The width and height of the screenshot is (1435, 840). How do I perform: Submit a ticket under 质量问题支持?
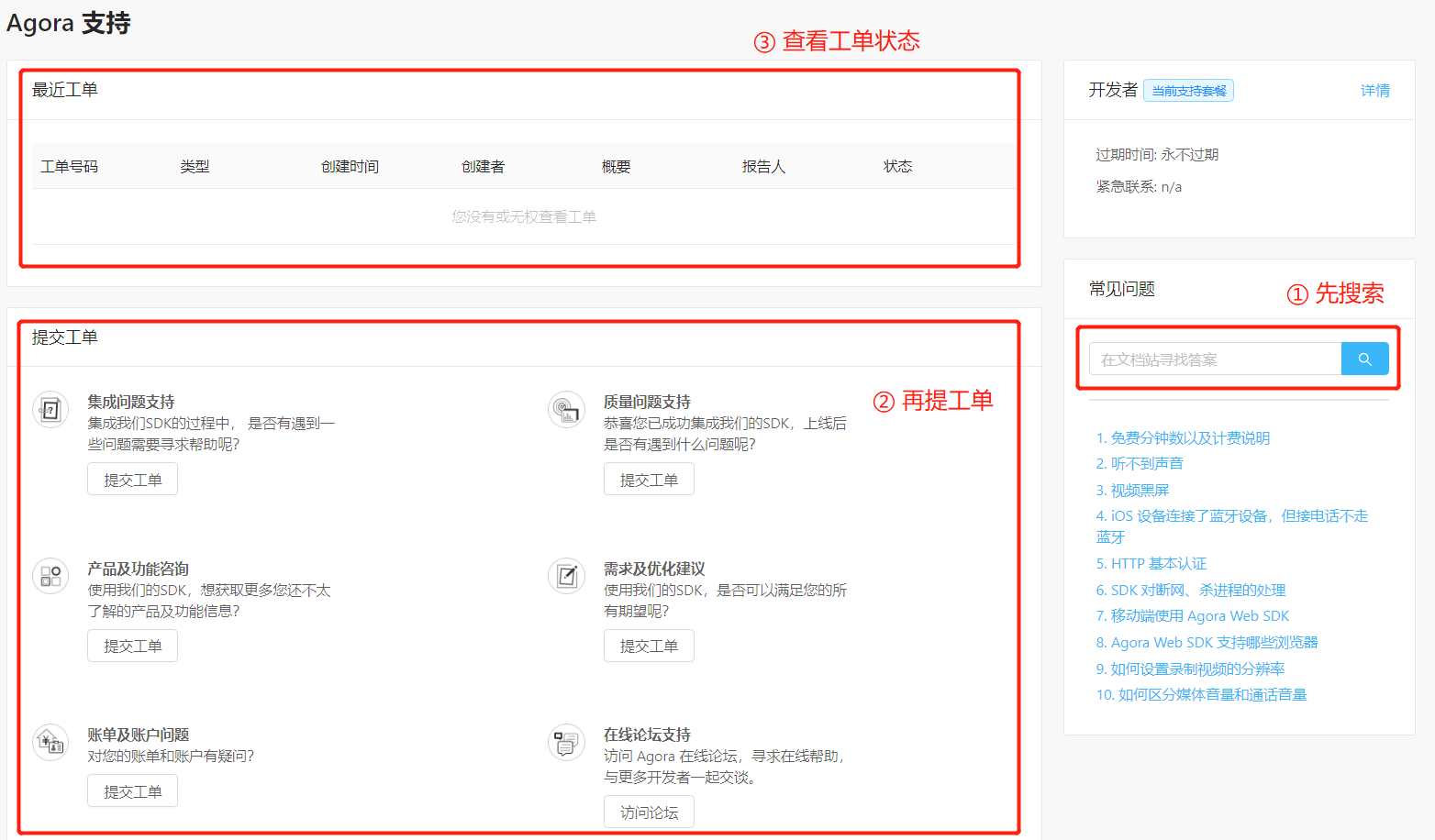coord(649,480)
